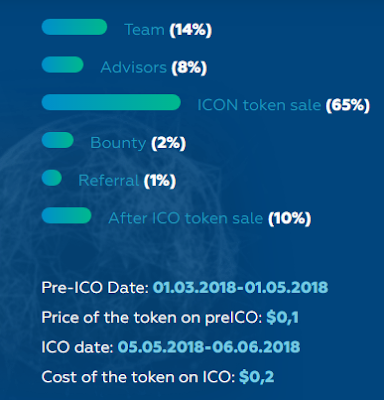The image size is (384, 400).
Task: Click the Pre-ICO Date label
Action: 95,287
